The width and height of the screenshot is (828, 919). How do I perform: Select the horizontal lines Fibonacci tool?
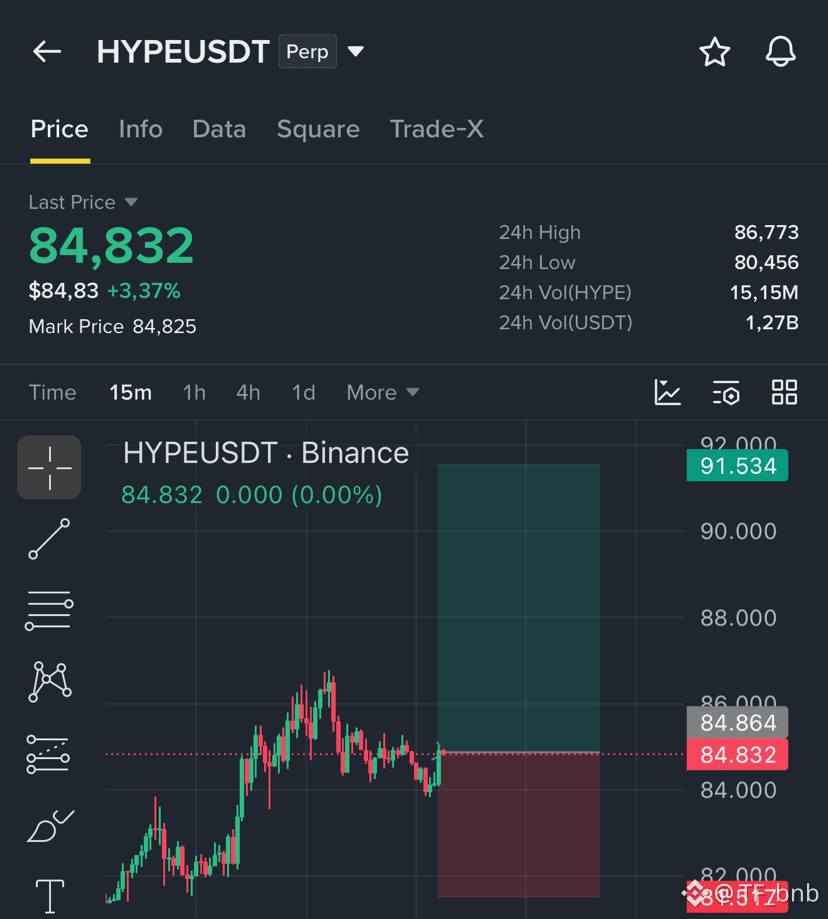coord(49,611)
